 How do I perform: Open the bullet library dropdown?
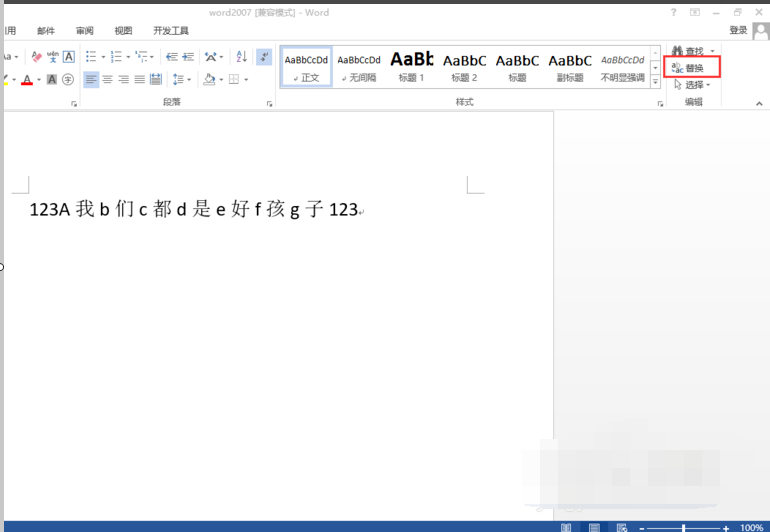103,57
